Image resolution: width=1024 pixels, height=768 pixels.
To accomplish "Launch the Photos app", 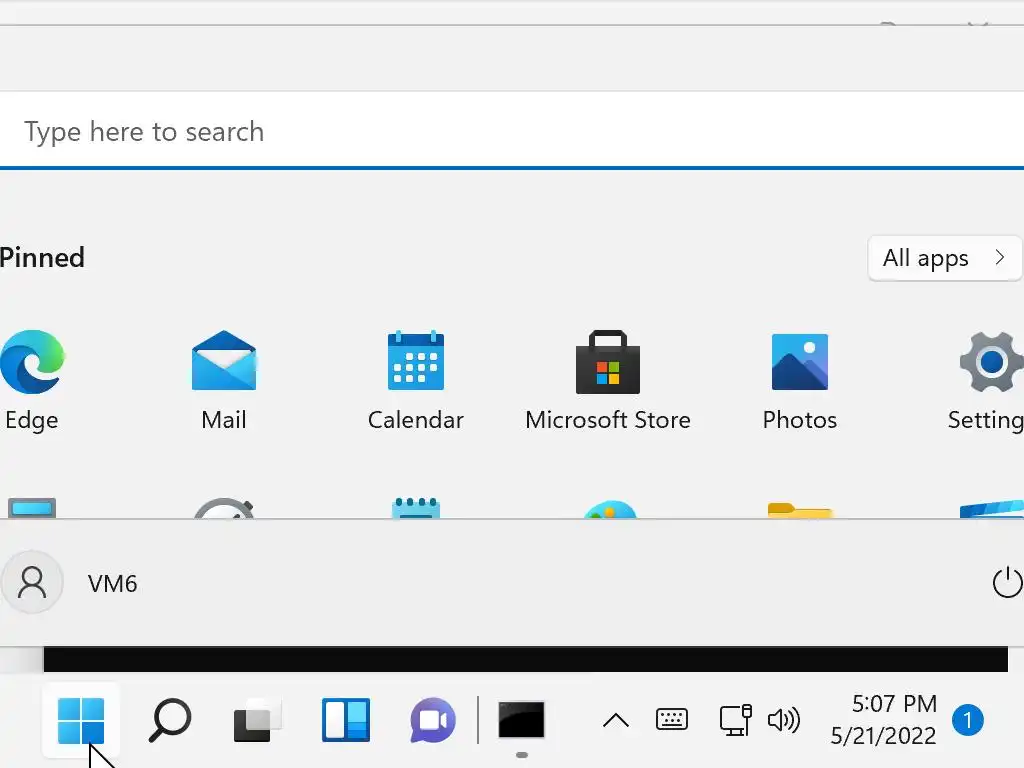I will 800,380.
